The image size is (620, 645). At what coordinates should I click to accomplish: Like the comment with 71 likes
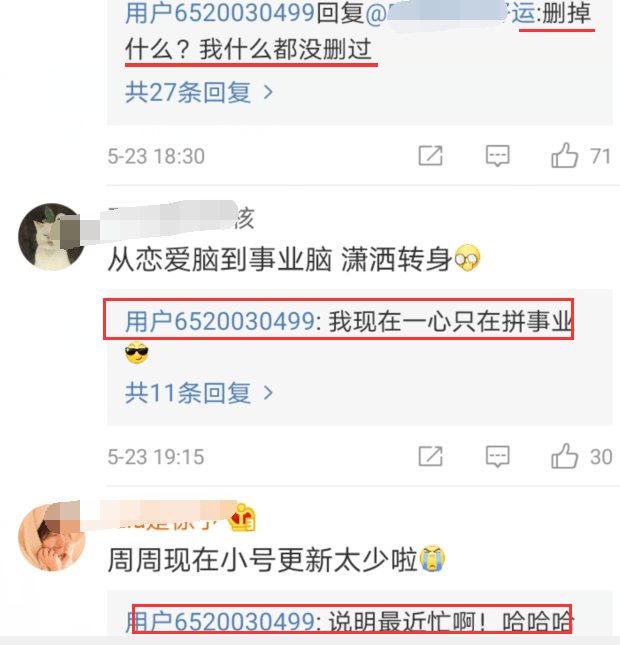564,155
